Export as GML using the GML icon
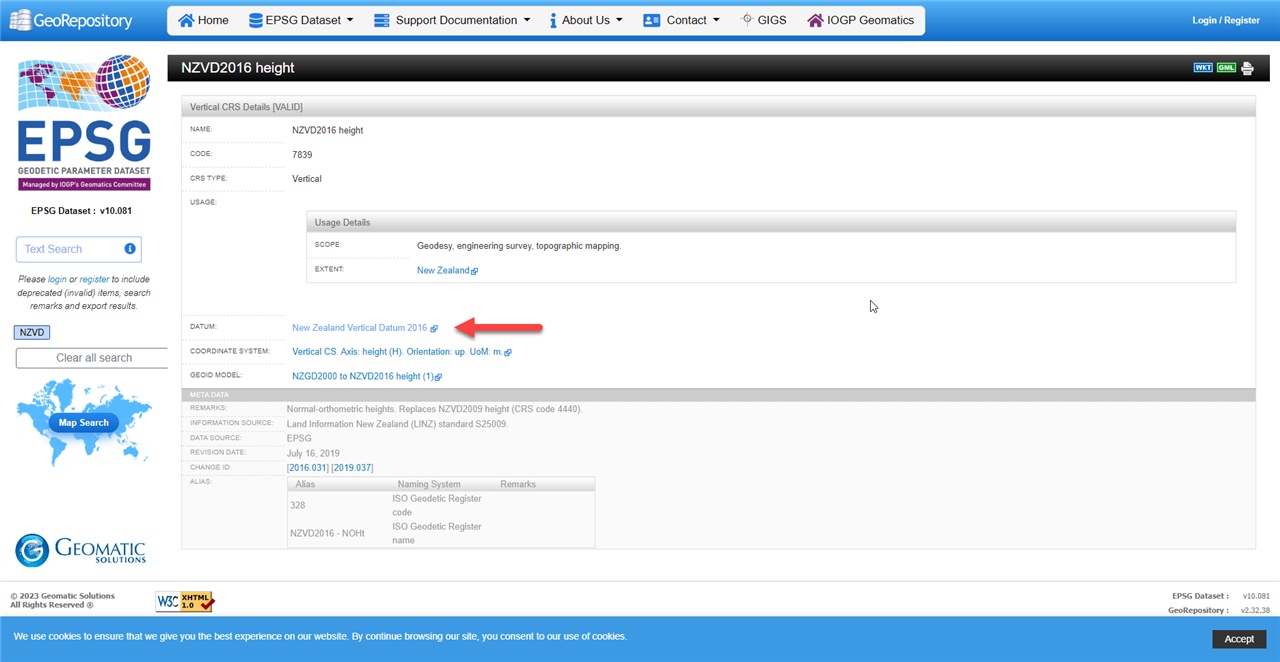Screen dimensions: 1280x662 pos(1226,68)
